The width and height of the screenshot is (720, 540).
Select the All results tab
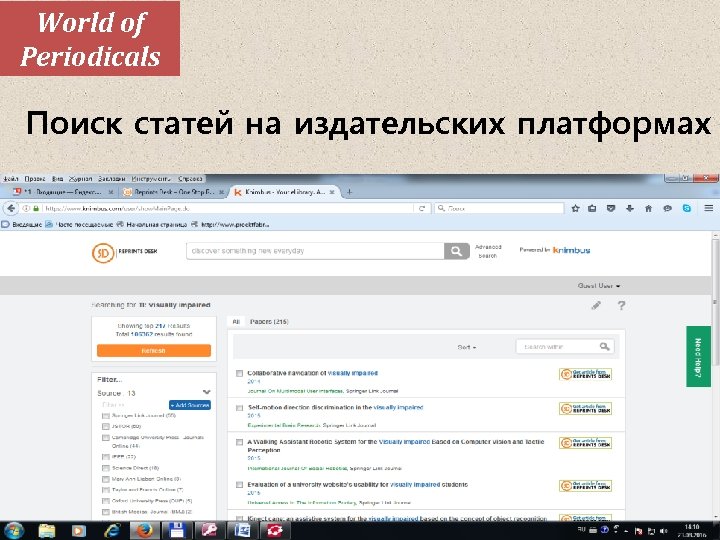(x=236, y=322)
